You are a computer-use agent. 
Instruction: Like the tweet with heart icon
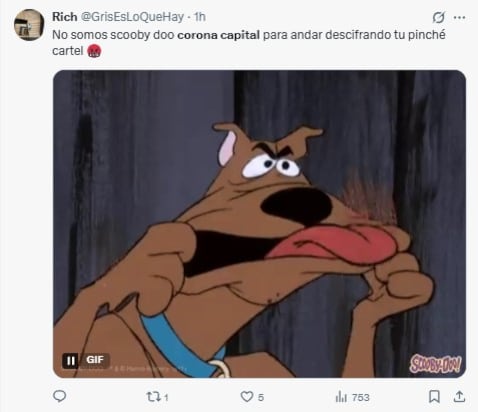click(x=247, y=397)
